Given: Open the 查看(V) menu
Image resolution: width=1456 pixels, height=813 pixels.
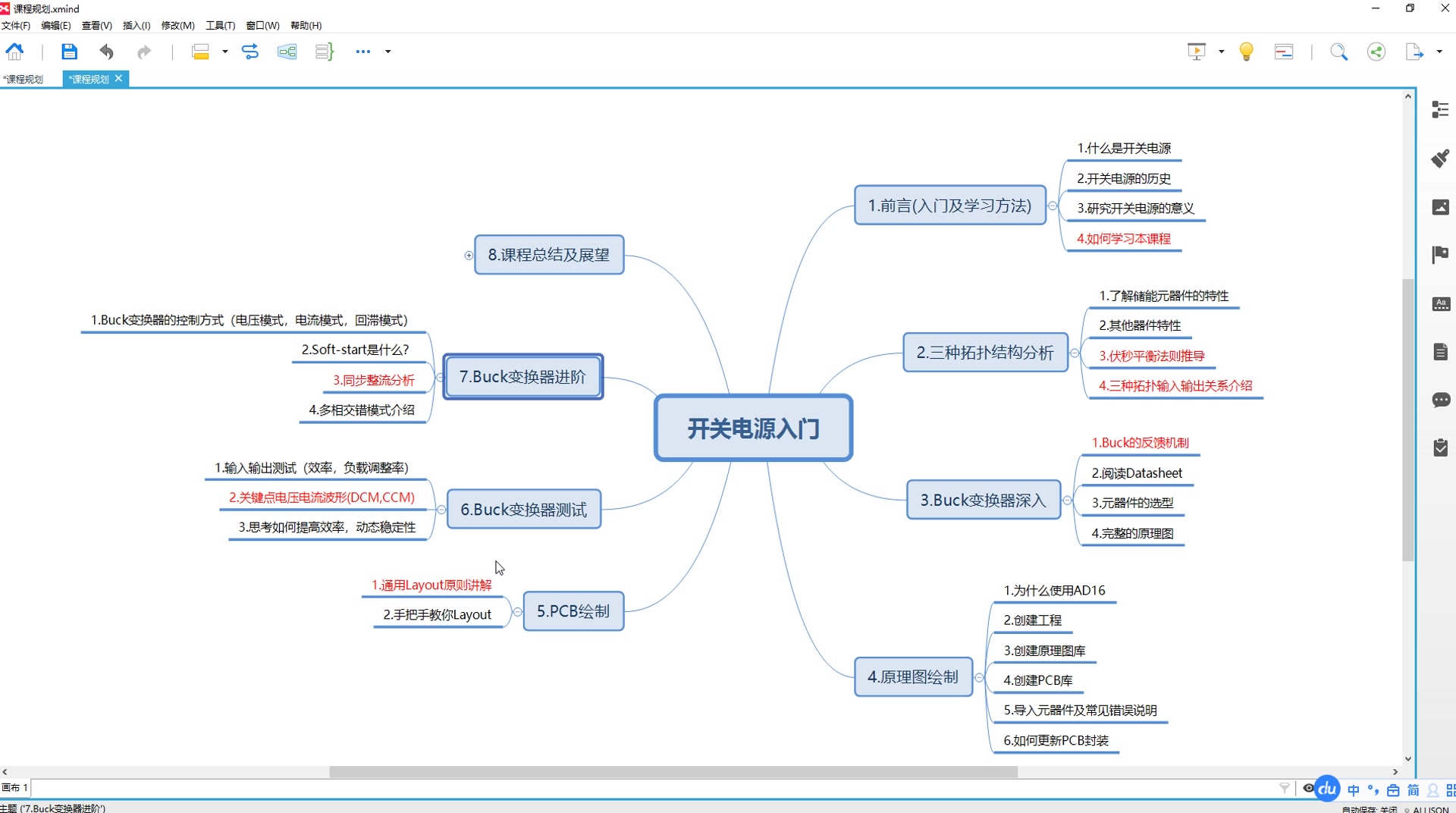Looking at the screenshot, I should pos(96,25).
